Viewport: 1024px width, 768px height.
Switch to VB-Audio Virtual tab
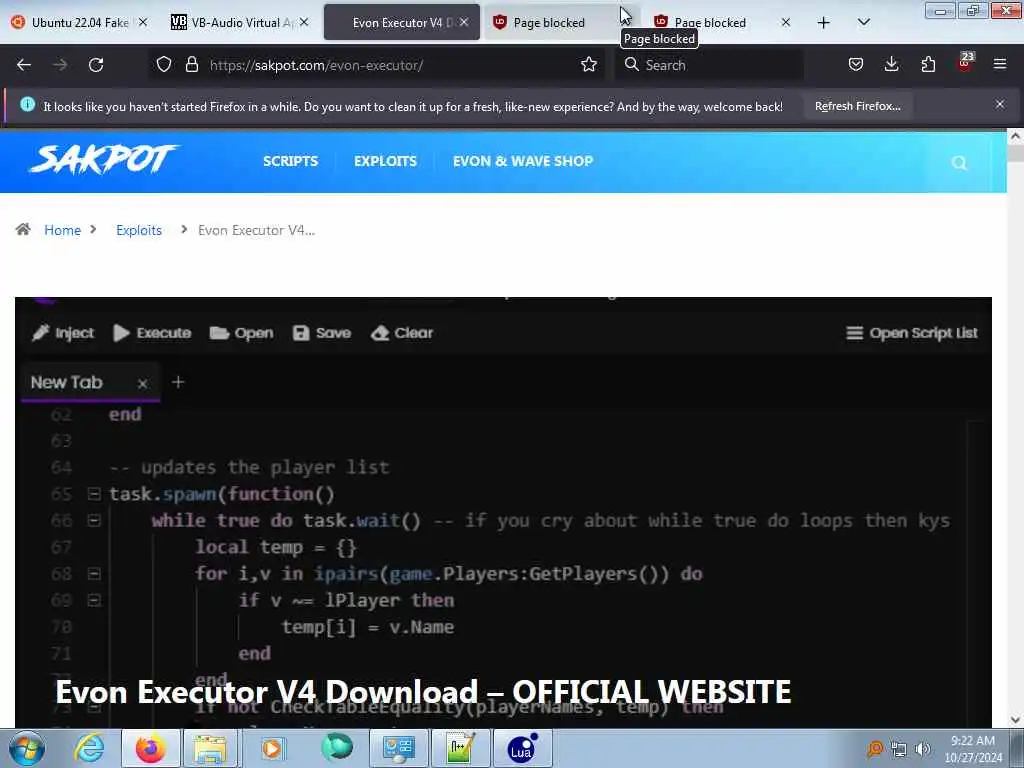(240, 23)
